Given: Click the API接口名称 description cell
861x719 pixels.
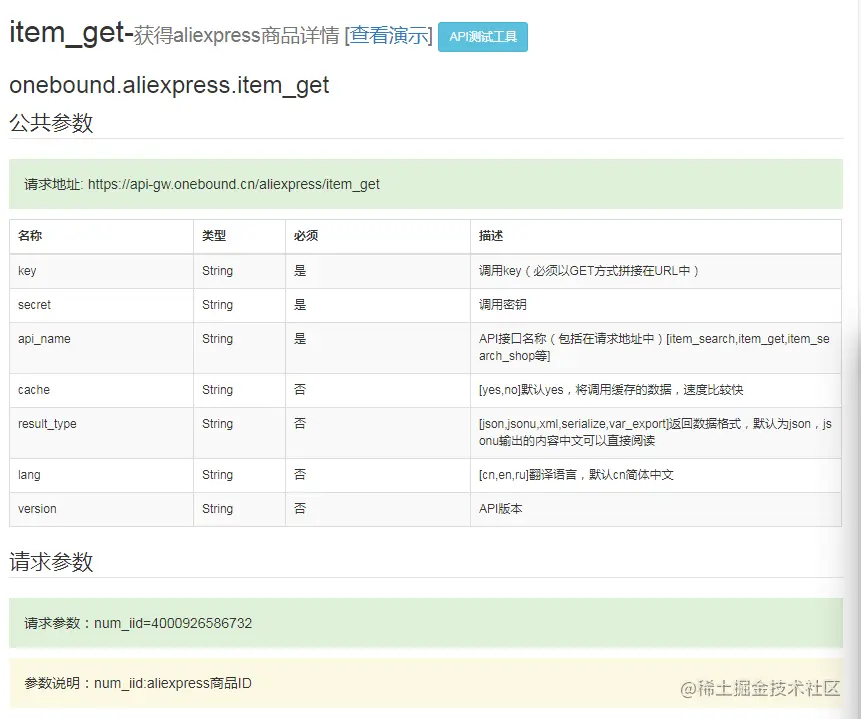Looking at the screenshot, I should [x=656, y=348].
